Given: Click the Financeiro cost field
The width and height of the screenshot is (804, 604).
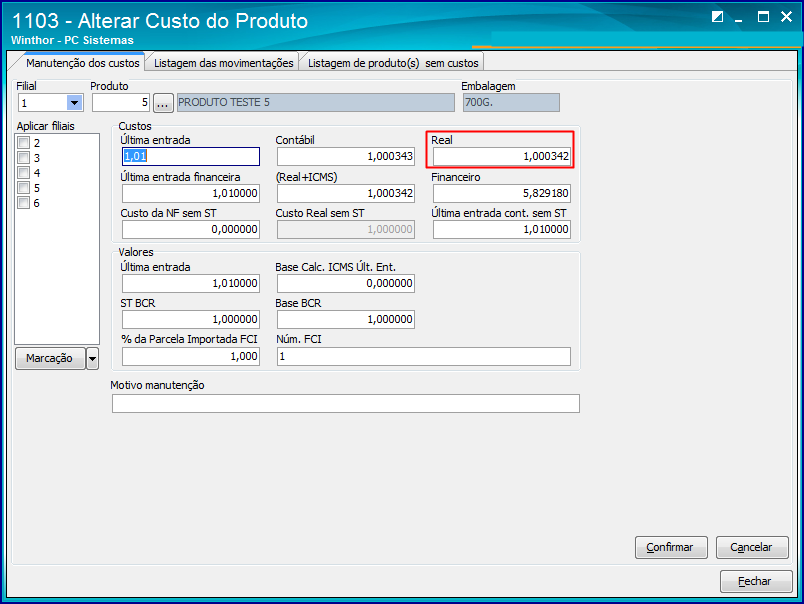Looking at the screenshot, I should coord(501,193).
